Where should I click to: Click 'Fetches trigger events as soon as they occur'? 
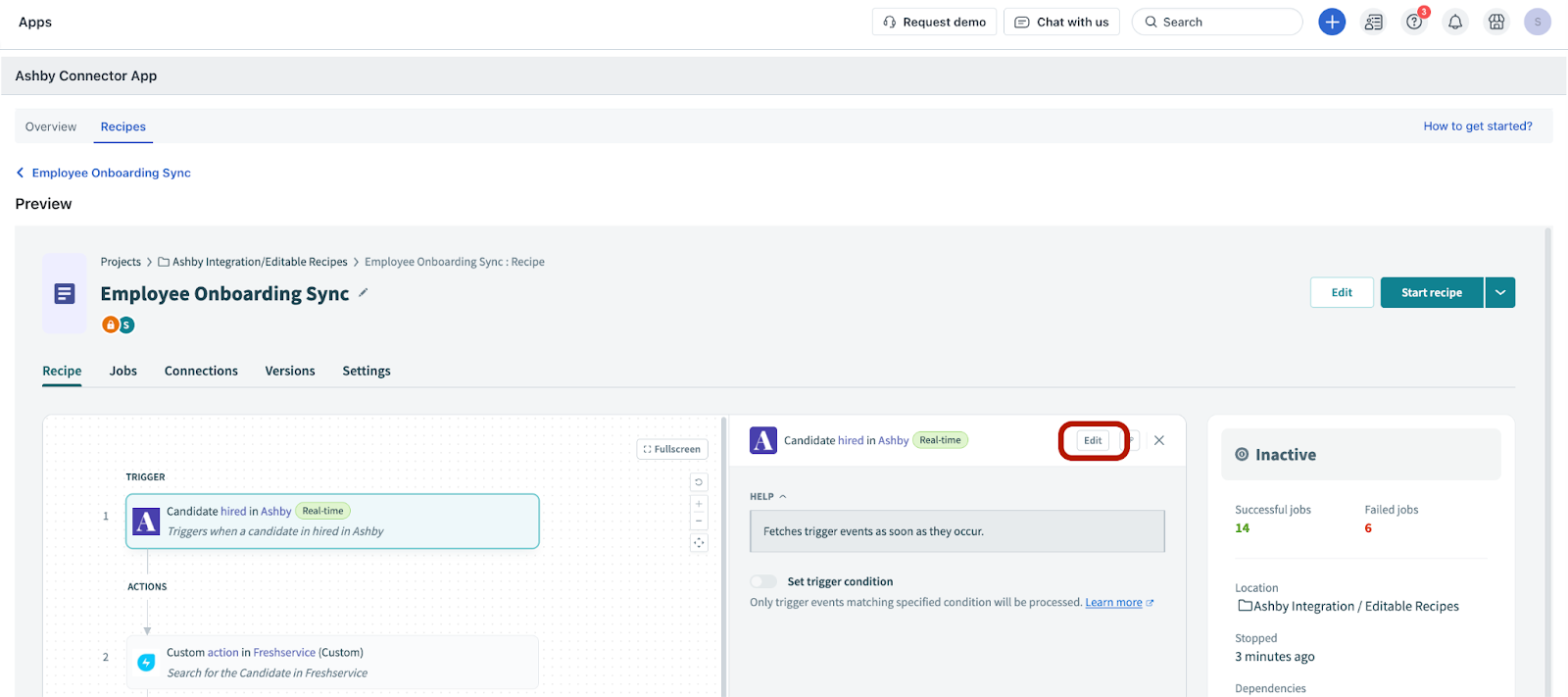pos(873,531)
